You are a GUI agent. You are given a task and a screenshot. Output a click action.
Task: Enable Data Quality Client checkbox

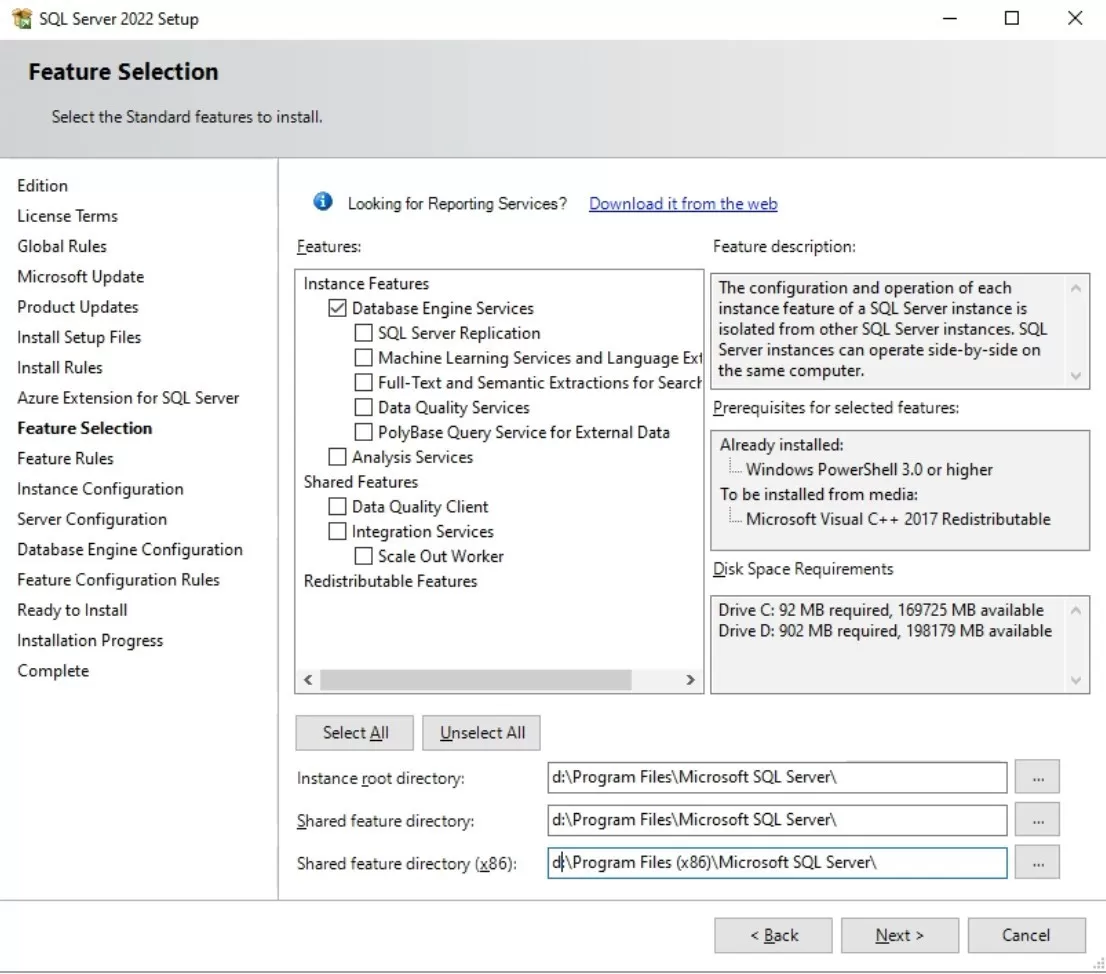tap(337, 506)
